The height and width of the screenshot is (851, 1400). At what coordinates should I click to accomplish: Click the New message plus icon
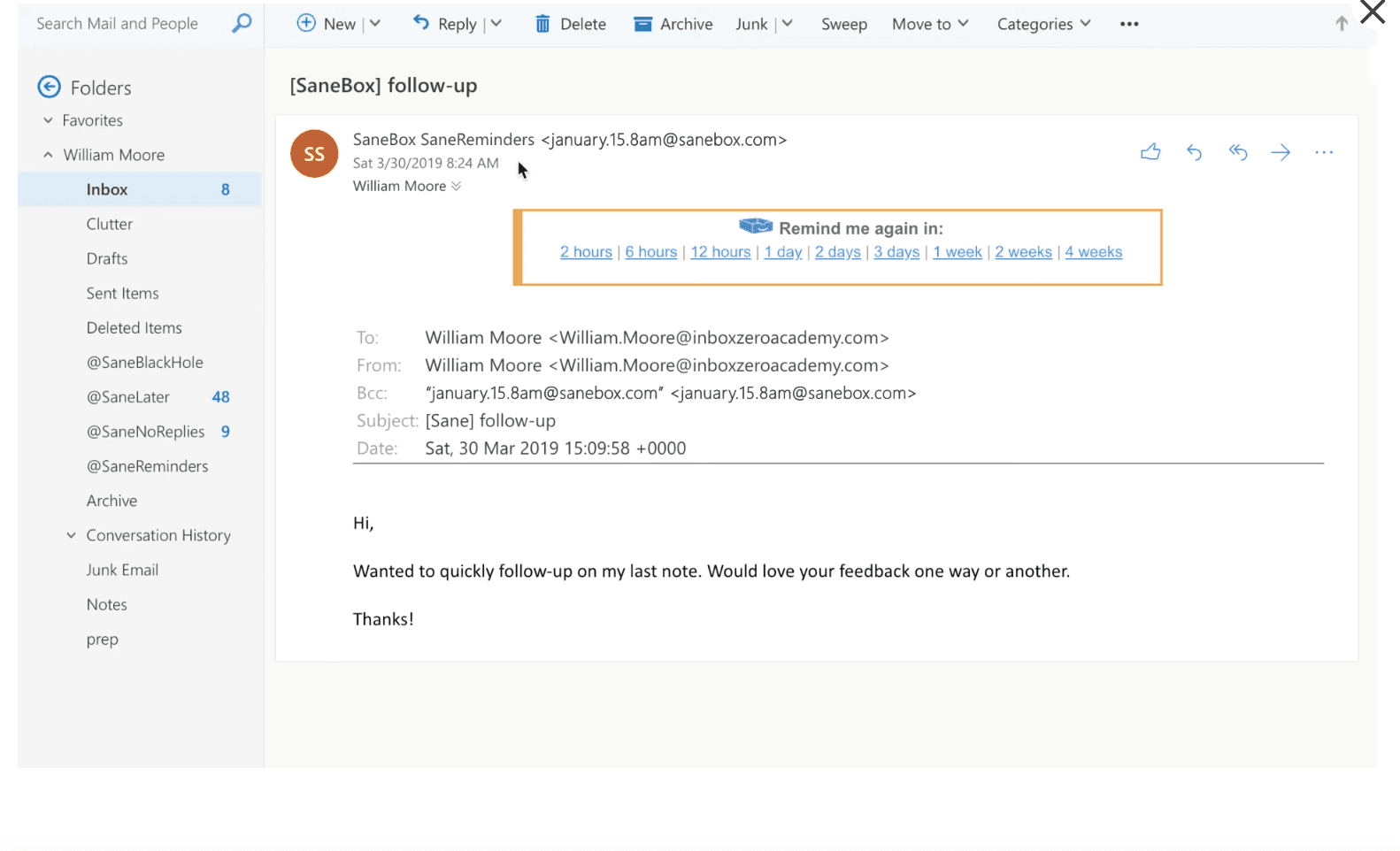coord(306,23)
